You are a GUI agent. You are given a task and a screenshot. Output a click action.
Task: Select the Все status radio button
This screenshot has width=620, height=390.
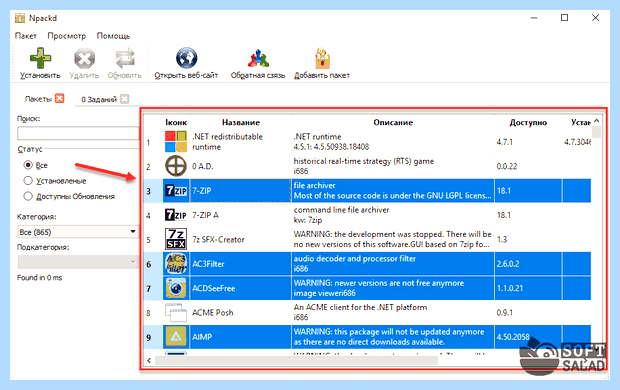coord(28,165)
